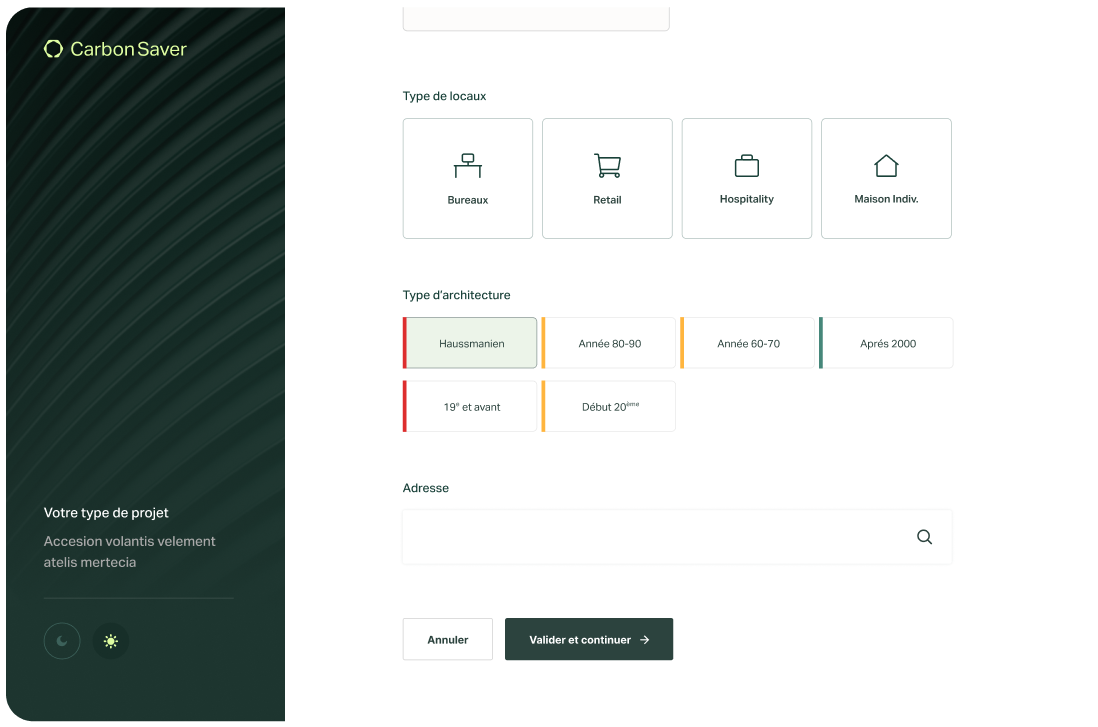The height and width of the screenshot is (727, 1098).
Task: Select the Début 20ème architecture style
Action: point(609,406)
